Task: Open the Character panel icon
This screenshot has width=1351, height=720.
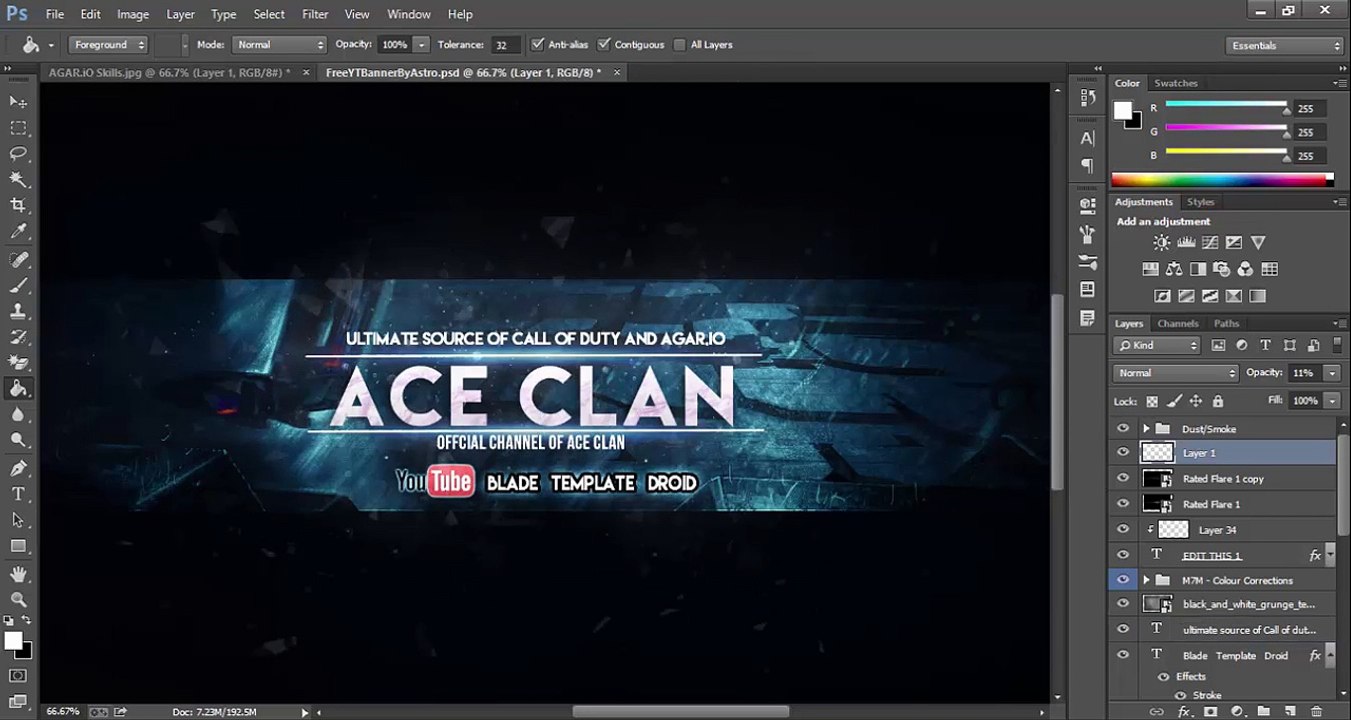Action: pyautogui.click(x=1088, y=139)
